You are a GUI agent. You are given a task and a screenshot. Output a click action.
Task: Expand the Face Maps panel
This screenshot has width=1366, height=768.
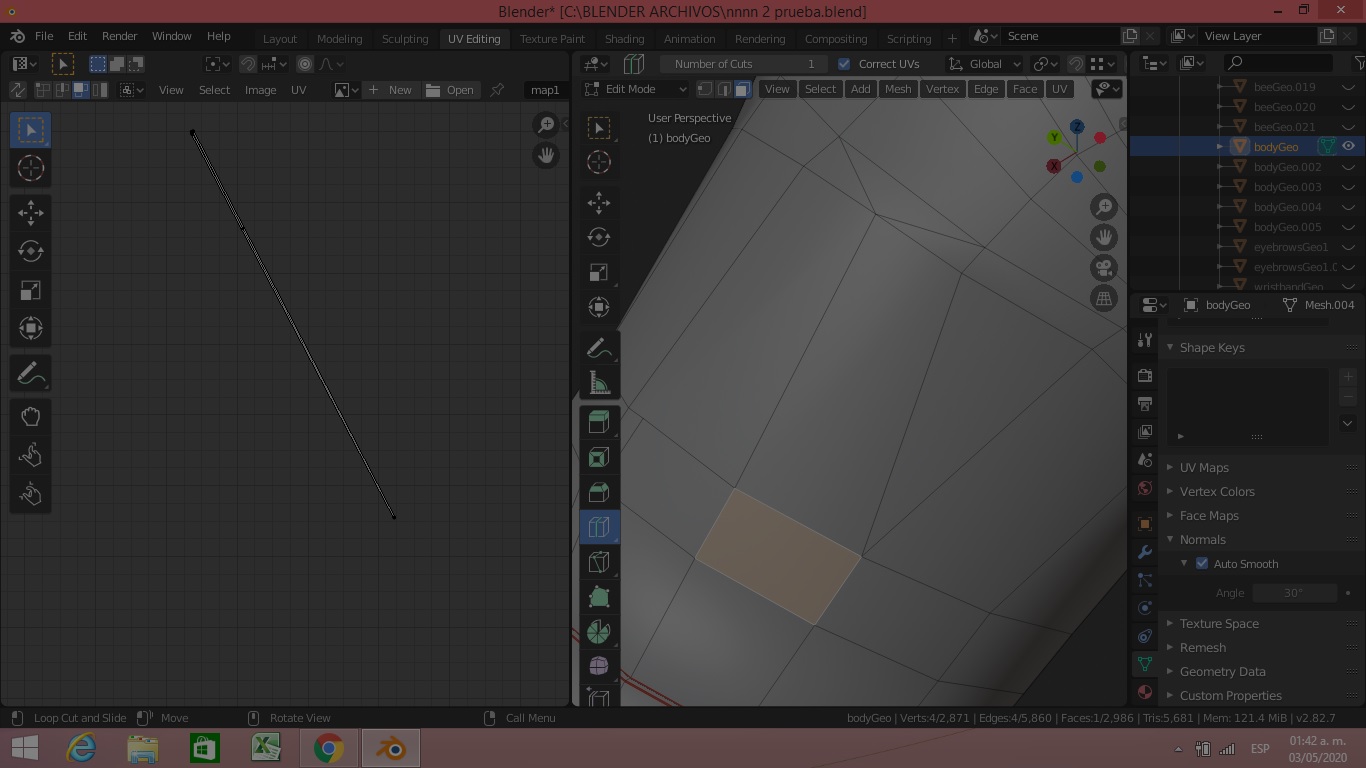click(1260, 516)
